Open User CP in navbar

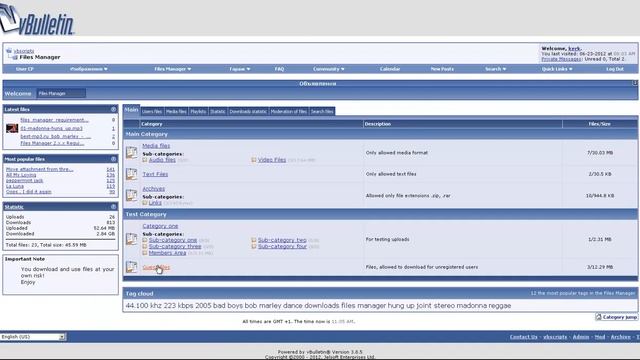coord(24,69)
